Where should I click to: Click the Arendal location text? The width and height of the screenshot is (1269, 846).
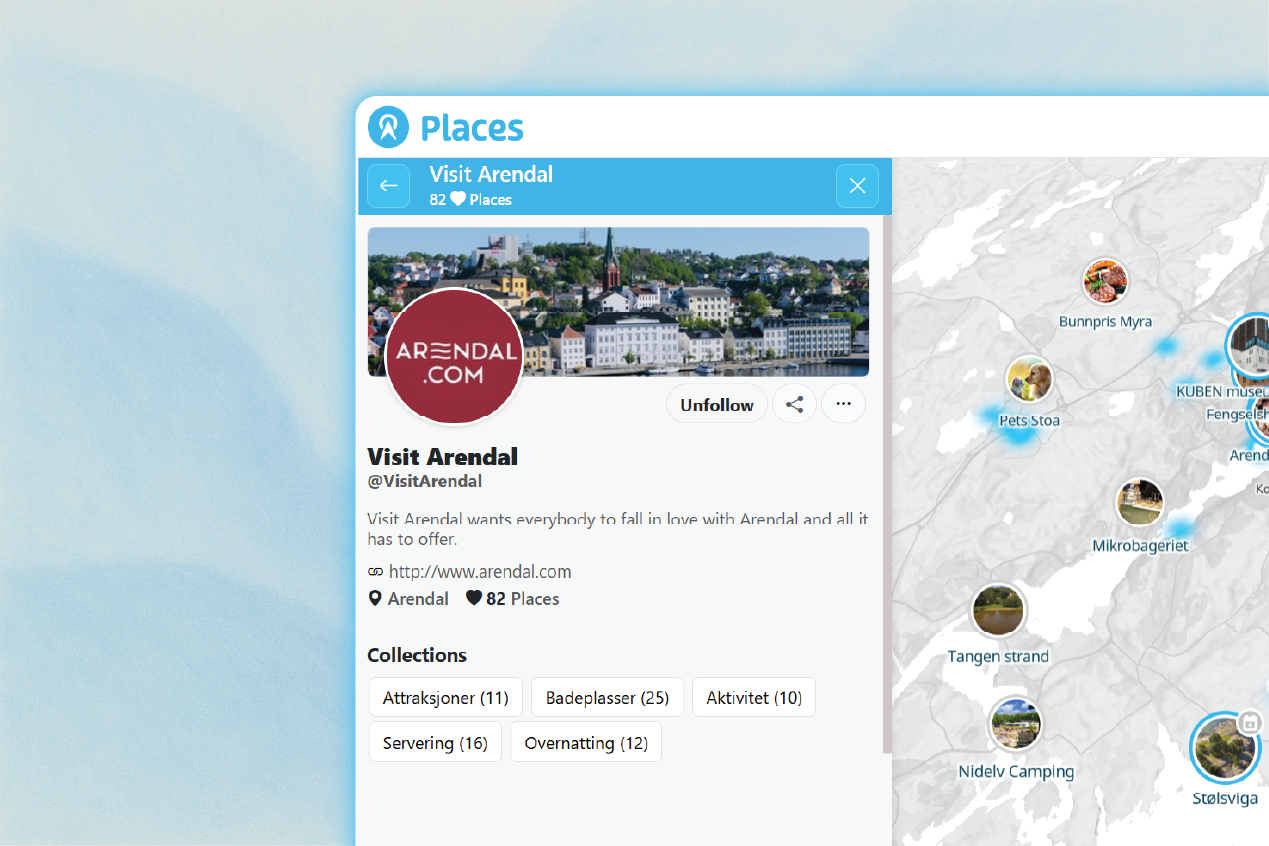[x=418, y=599]
